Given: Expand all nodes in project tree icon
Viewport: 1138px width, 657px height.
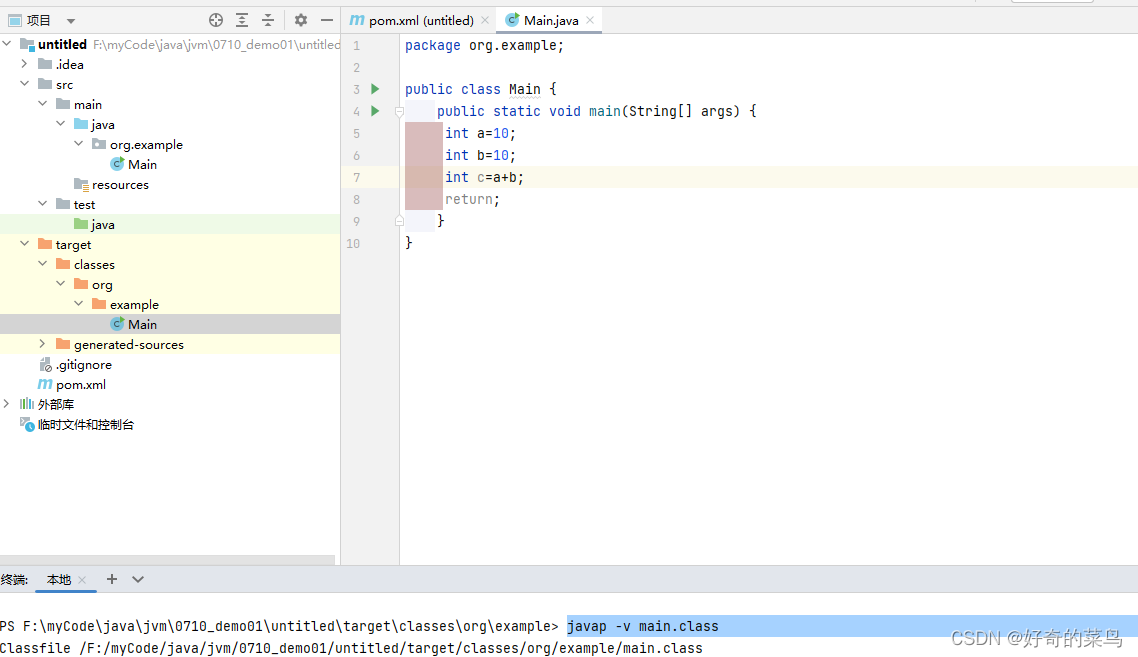Looking at the screenshot, I should click(242, 19).
